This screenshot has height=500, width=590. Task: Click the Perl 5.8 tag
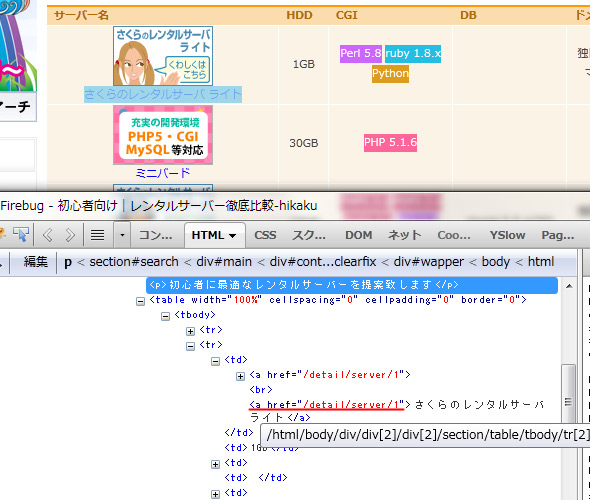click(361, 53)
